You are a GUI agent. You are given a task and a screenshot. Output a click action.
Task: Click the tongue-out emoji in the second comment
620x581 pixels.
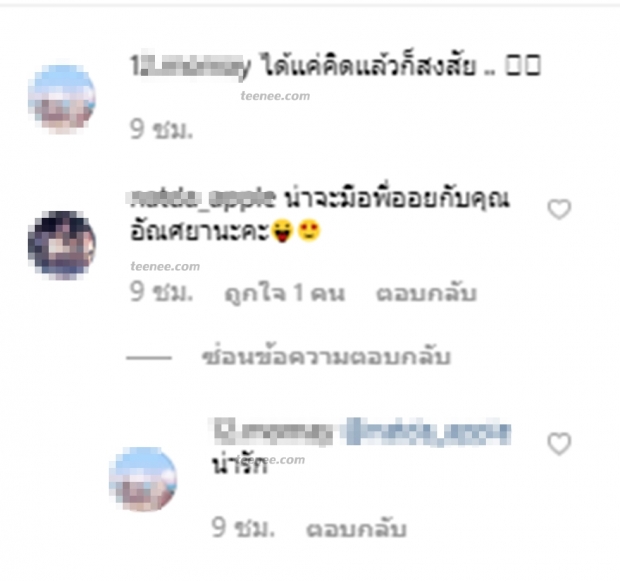[282, 231]
